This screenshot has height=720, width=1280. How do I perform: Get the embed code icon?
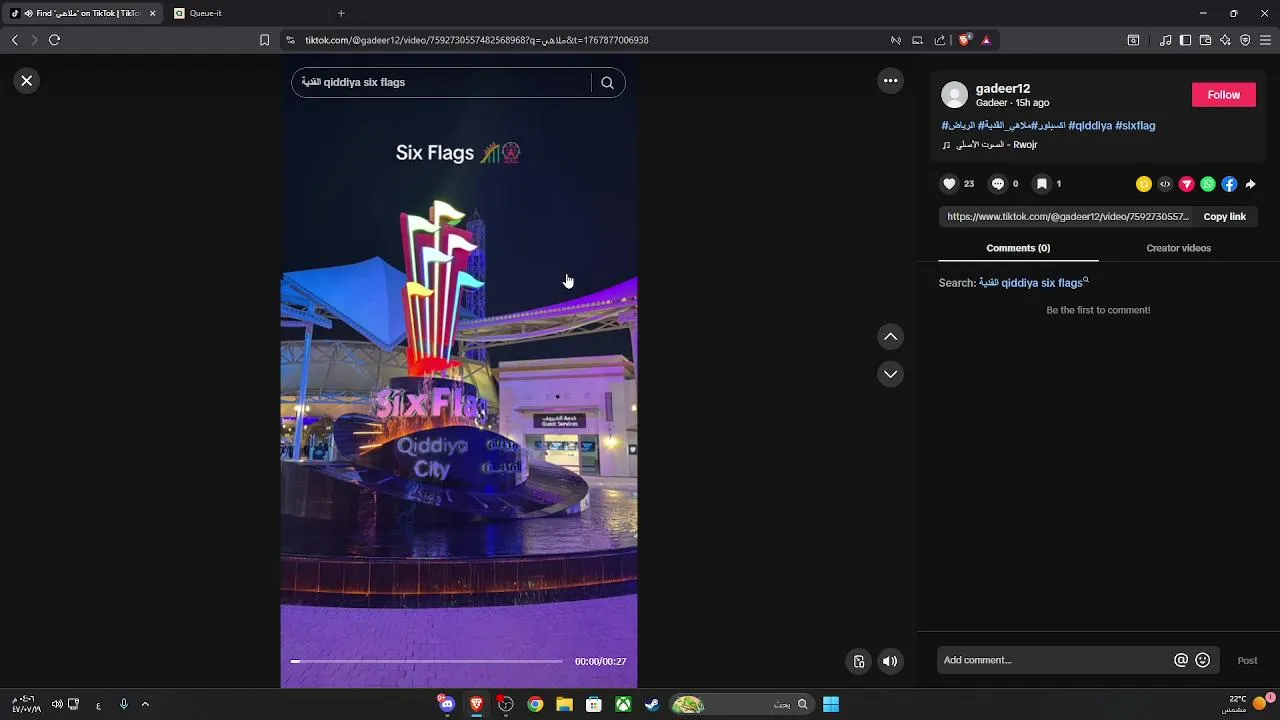(x=1165, y=184)
